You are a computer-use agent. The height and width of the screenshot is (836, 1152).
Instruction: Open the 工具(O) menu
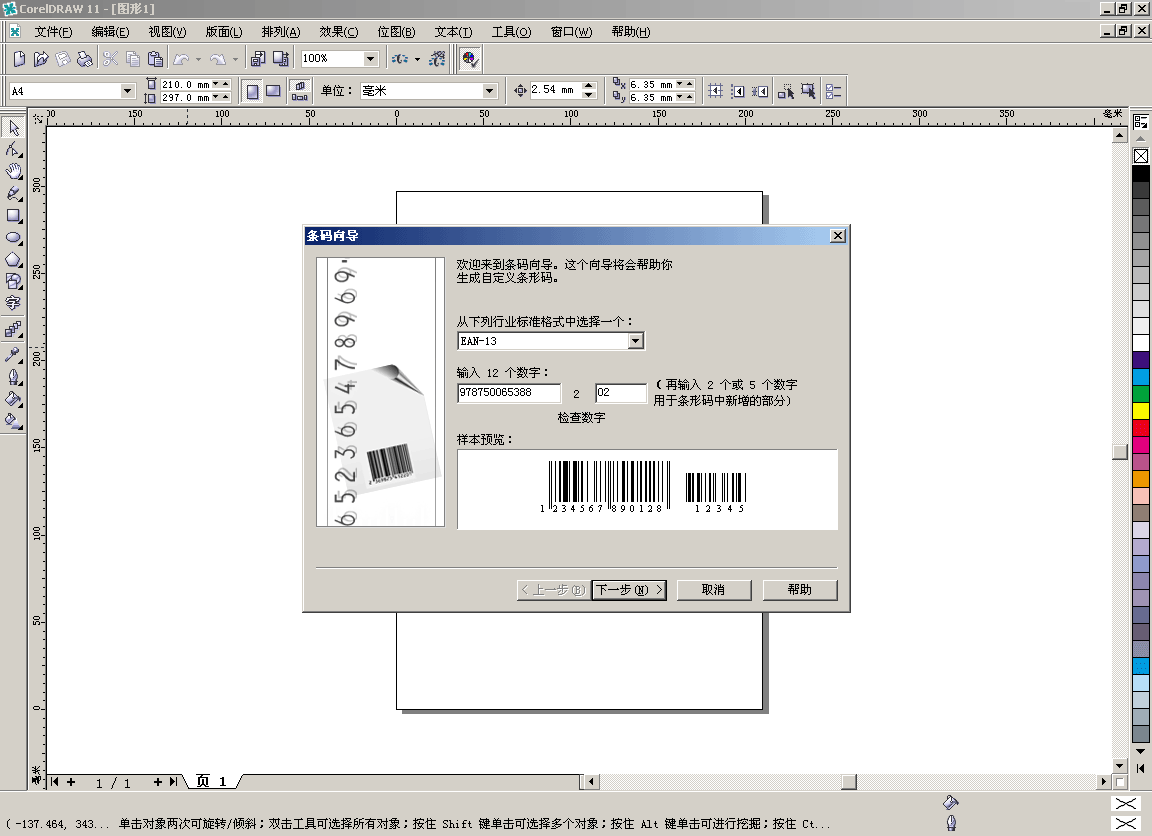(x=511, y=32)
